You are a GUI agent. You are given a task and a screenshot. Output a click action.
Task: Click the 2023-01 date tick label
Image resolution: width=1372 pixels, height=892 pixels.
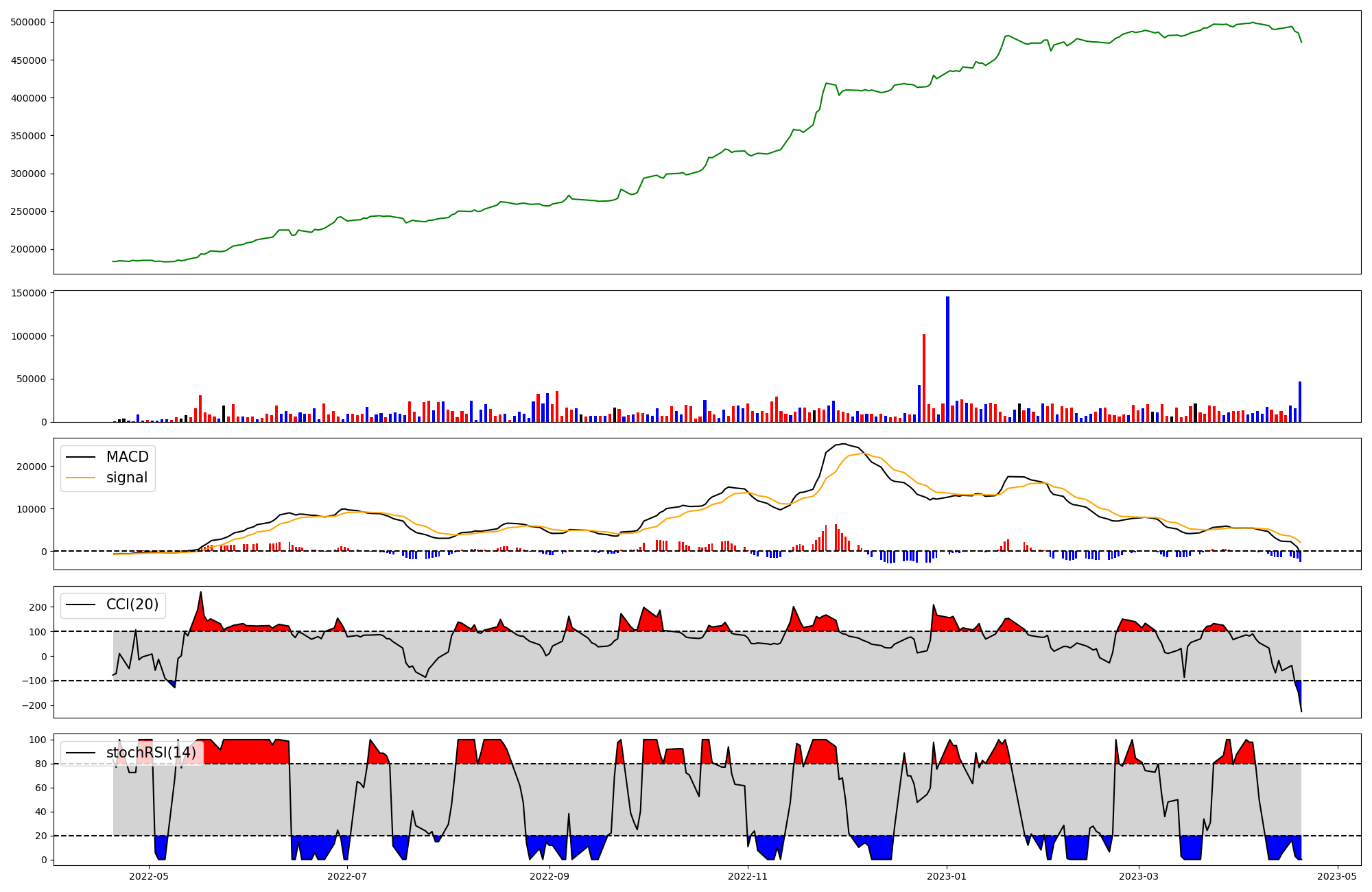click(x=947, y=876)
